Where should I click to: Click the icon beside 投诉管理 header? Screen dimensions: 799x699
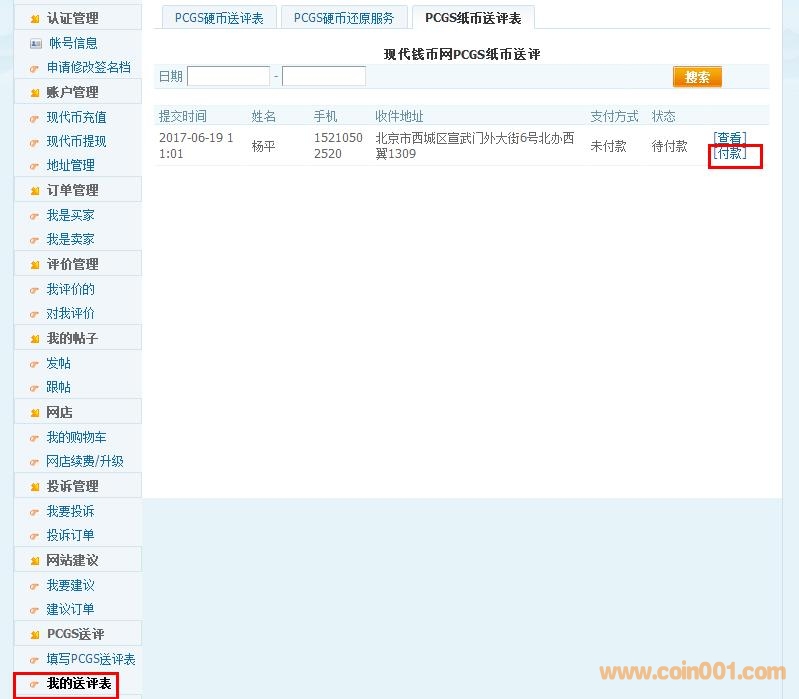click(x=35, y=487)
